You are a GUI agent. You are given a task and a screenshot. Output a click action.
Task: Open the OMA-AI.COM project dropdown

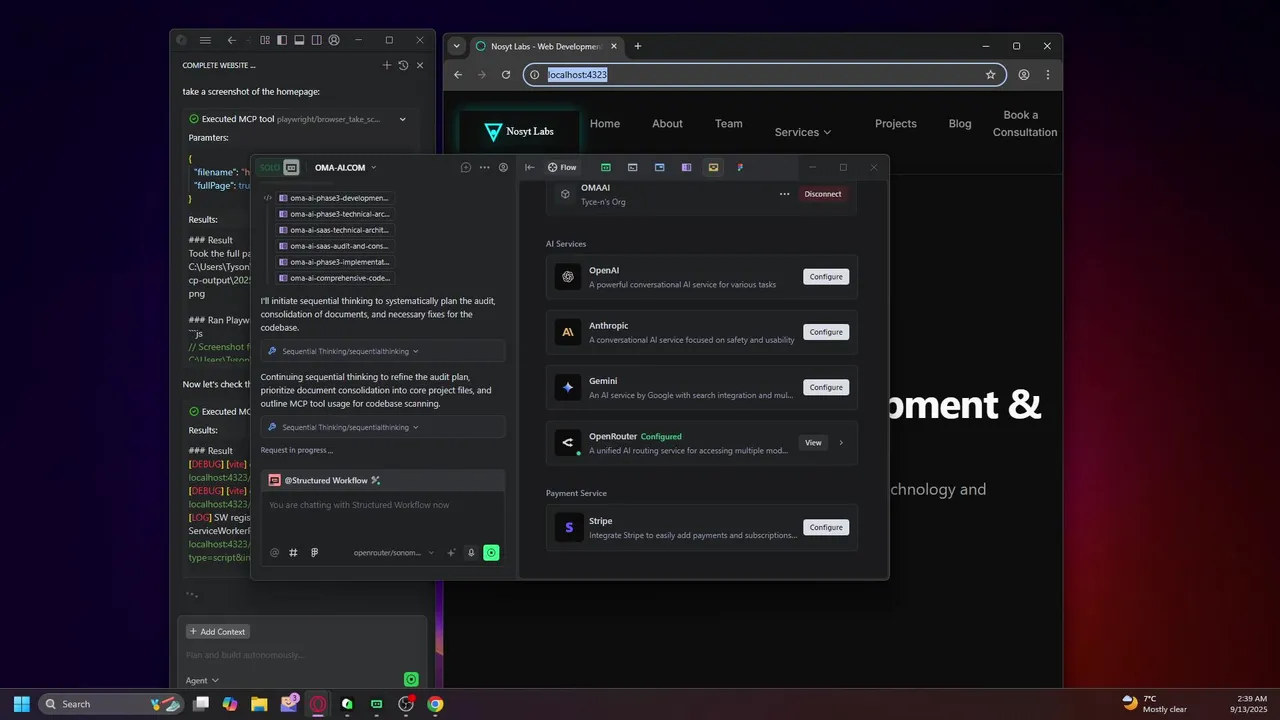(346, 167)
